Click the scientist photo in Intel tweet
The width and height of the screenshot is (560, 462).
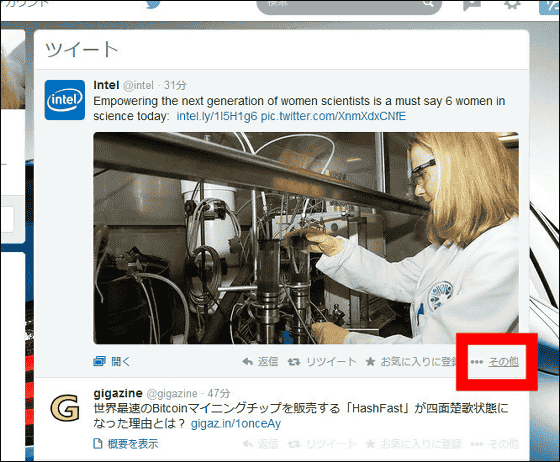(x=306, y=238)
